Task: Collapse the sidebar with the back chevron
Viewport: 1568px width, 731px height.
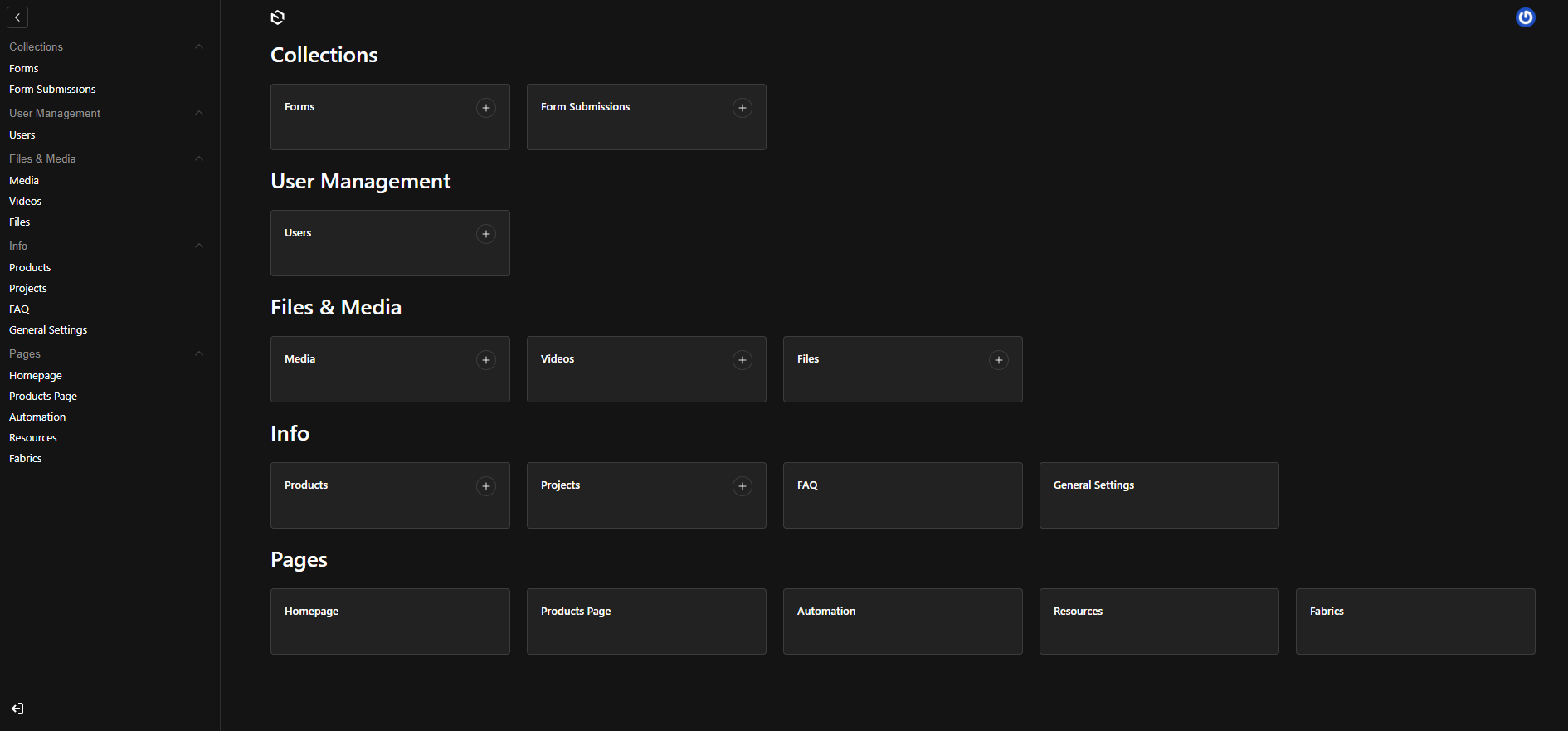Action: pos(17,17)
